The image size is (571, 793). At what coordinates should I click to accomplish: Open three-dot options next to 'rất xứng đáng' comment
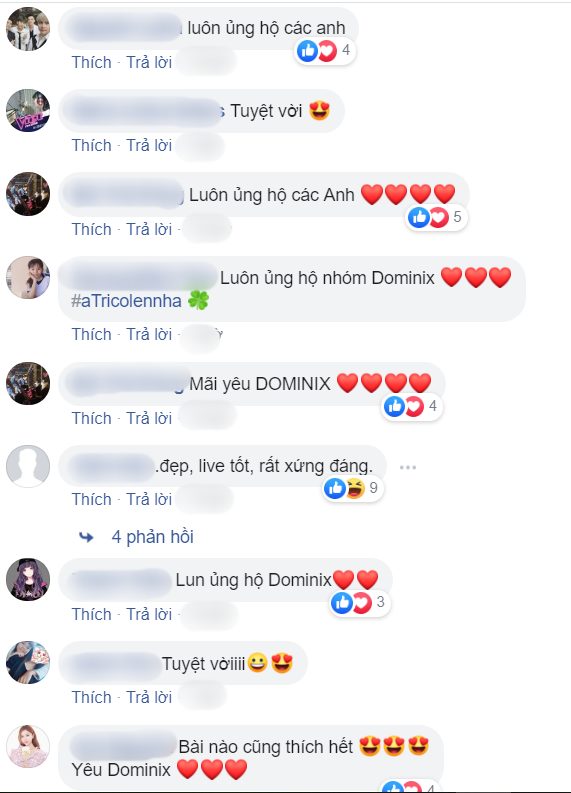coord(408,467)
